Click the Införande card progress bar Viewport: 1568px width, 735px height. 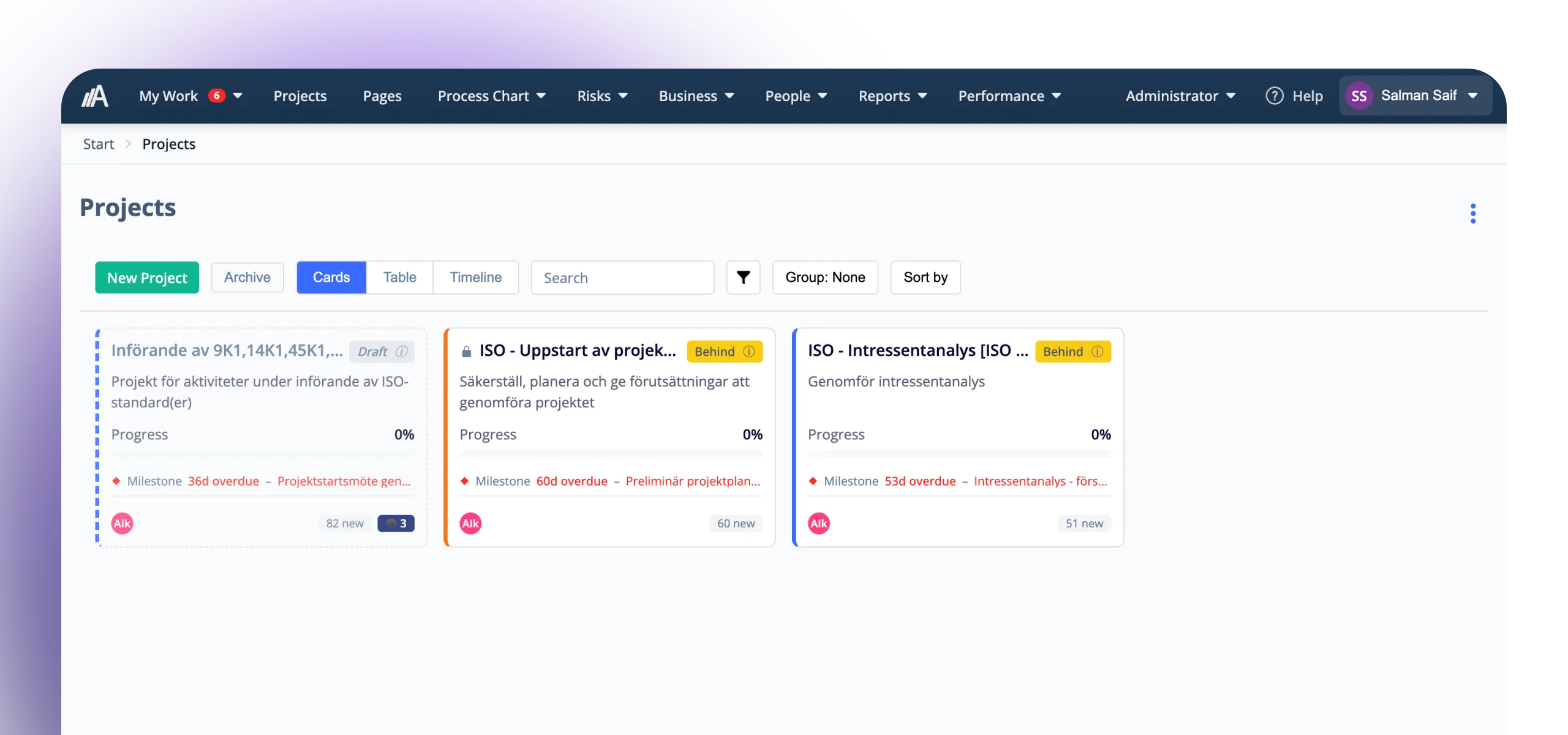tap(262, 454)
